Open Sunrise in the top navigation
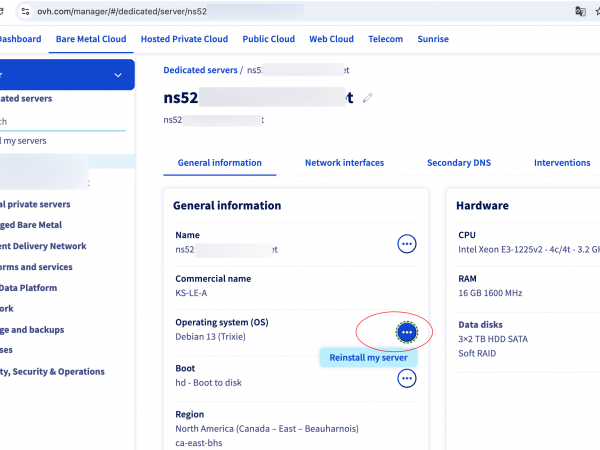The image size is (600, 450). pyautogui.click(x=433, y=39)
